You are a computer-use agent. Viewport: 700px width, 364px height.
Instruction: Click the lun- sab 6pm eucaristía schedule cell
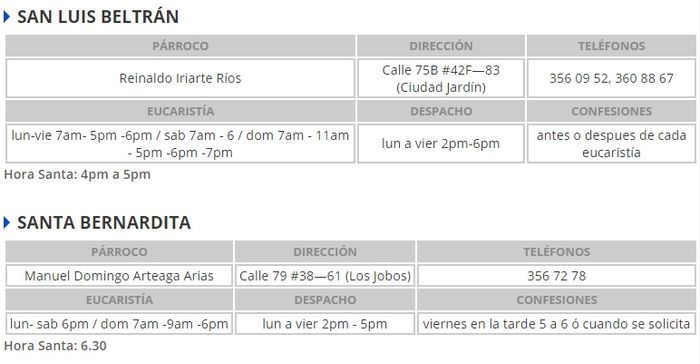[119, 324]
